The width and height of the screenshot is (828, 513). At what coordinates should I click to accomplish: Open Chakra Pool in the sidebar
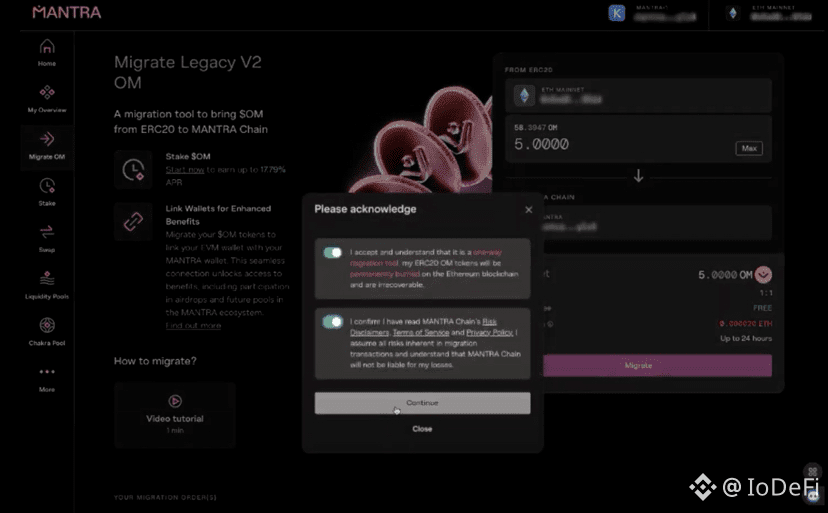click(47, 331)
